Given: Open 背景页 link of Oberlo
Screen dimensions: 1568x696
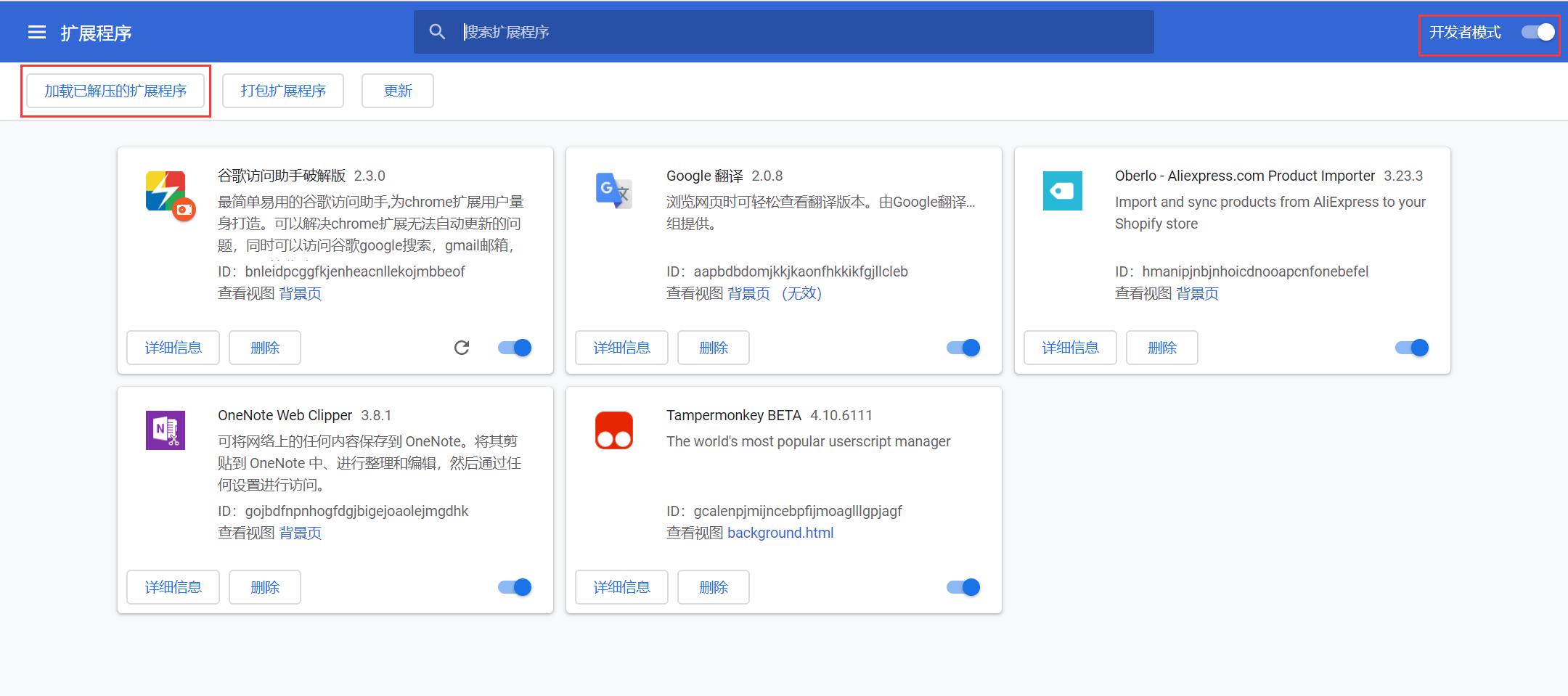Looking at the screenshot, I should click(1197, 293).
